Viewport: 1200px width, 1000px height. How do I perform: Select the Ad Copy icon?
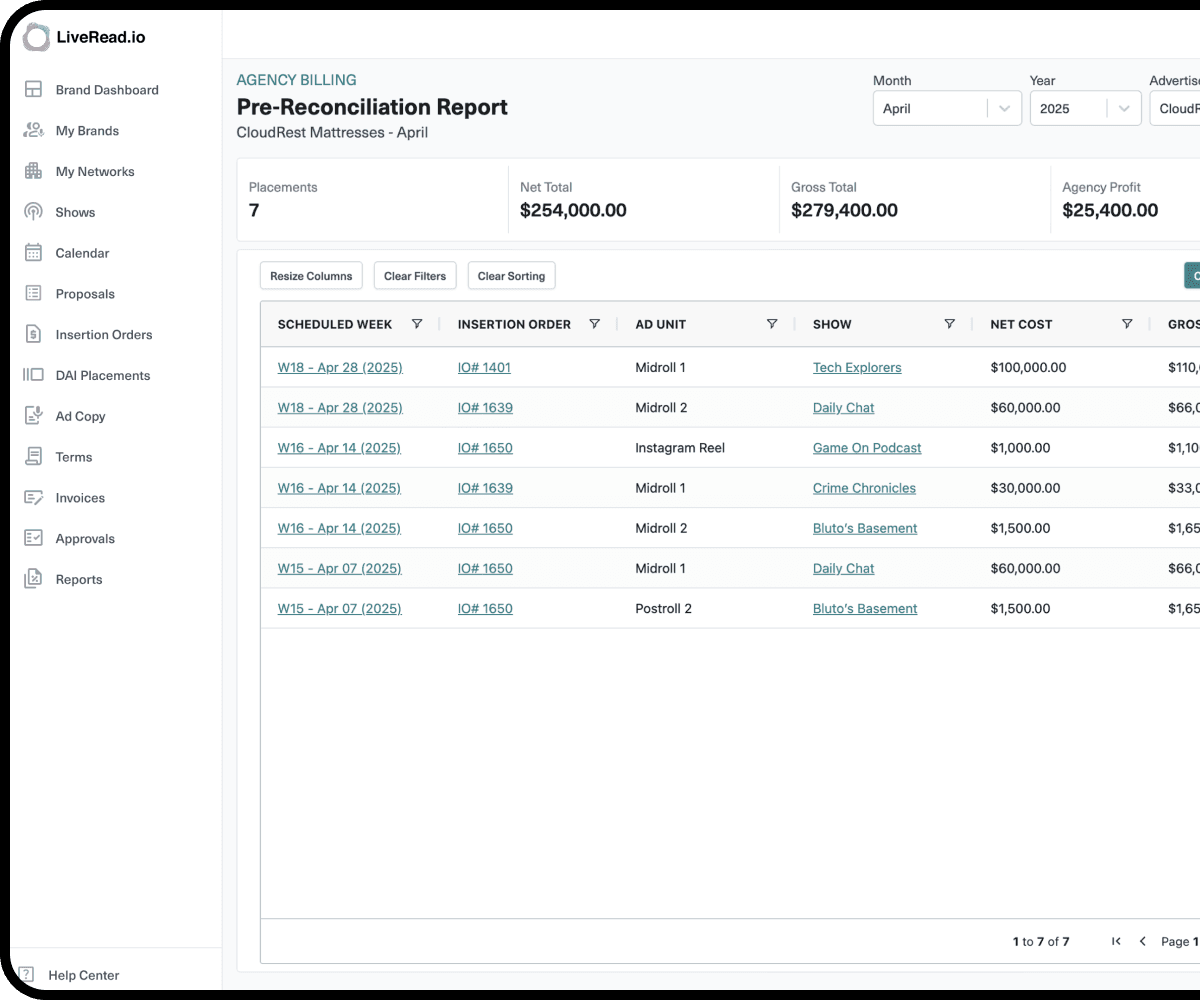33,416
